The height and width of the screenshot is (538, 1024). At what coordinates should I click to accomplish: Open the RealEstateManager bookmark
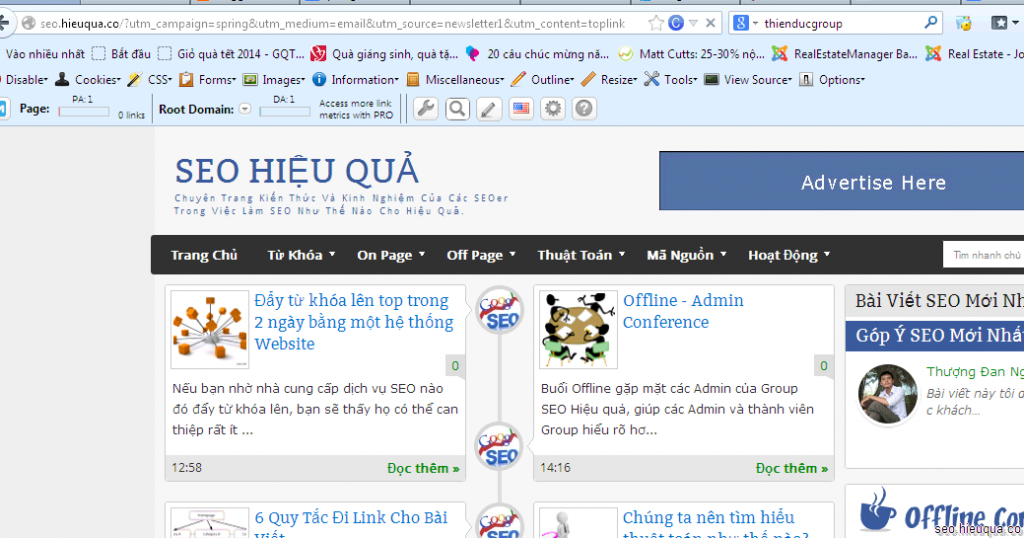(844, 54)
